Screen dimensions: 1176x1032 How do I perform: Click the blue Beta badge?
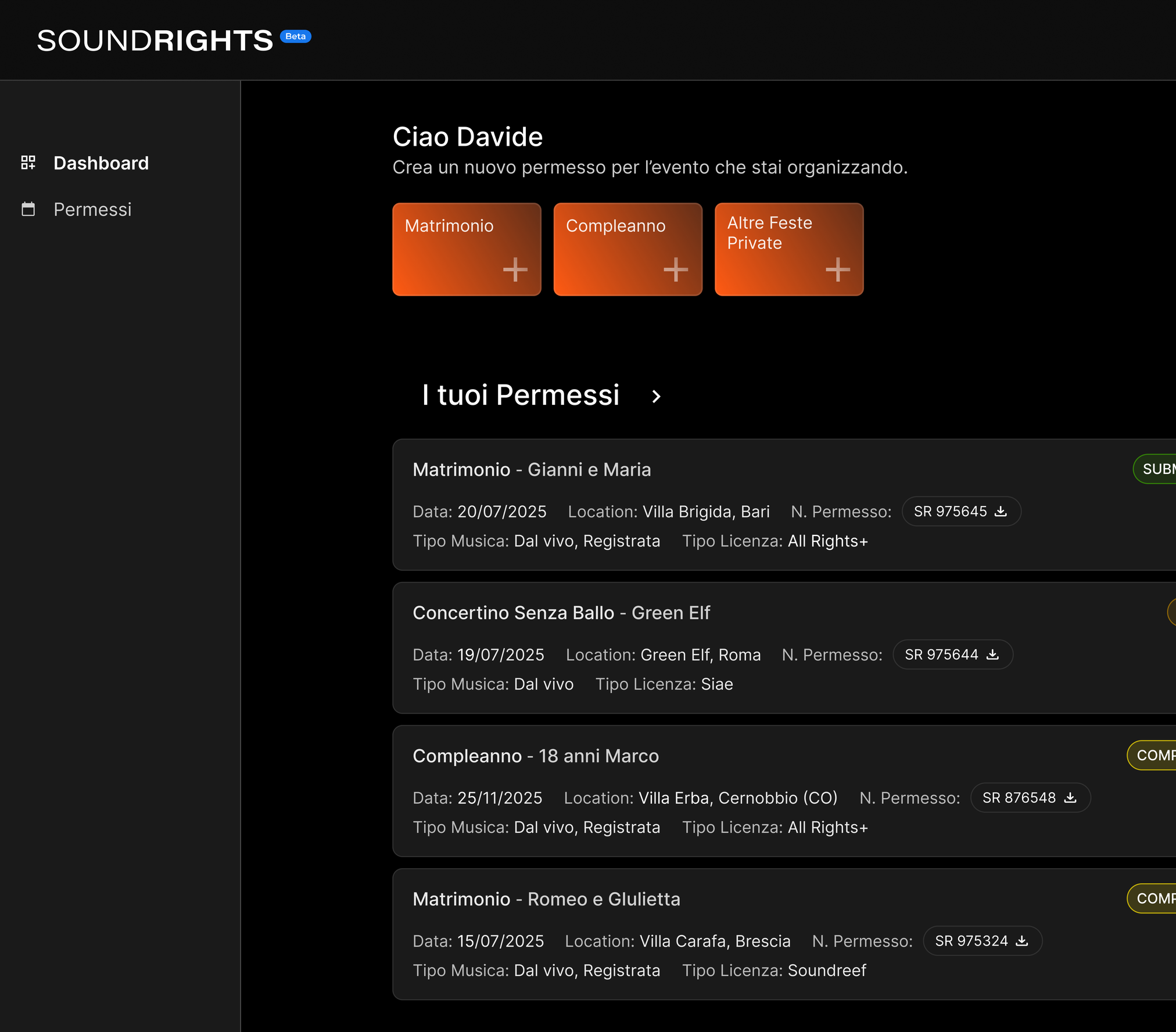295,37
